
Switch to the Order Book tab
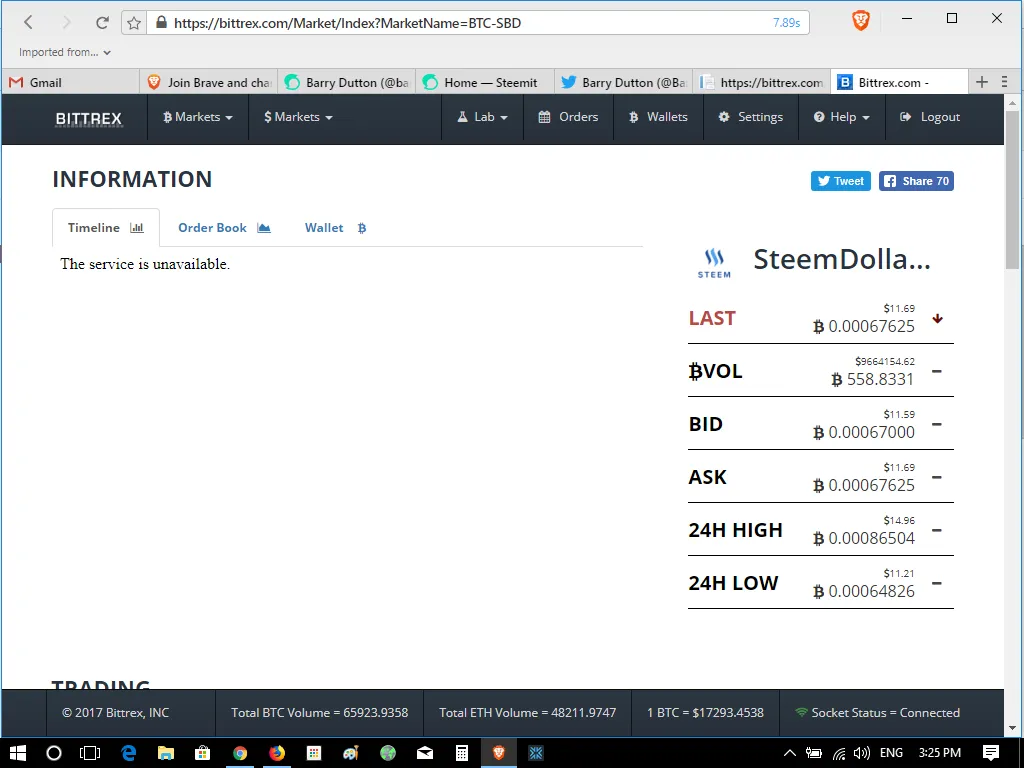(x=224, y=228)
